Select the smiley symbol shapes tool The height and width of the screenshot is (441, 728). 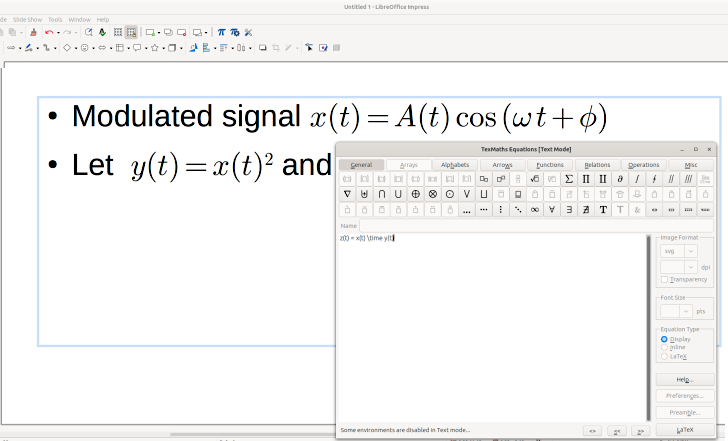point(84,47)
